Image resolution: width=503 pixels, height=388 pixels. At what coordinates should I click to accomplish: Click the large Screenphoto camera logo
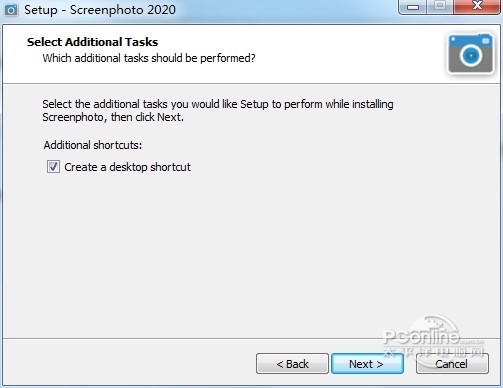click(471, 54)
